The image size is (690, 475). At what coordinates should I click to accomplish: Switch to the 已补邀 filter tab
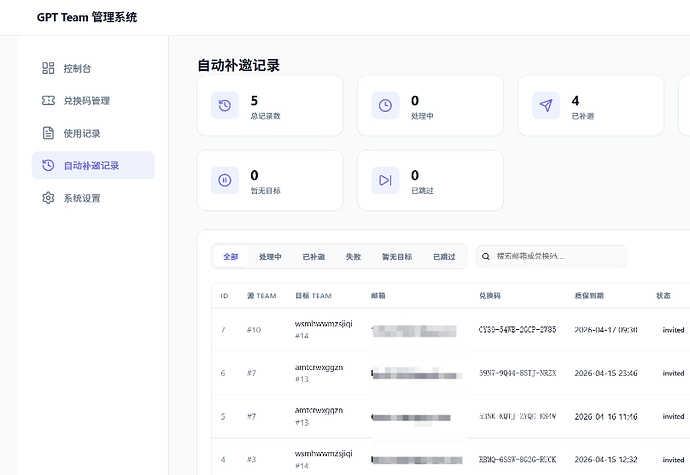pos(314,257)
